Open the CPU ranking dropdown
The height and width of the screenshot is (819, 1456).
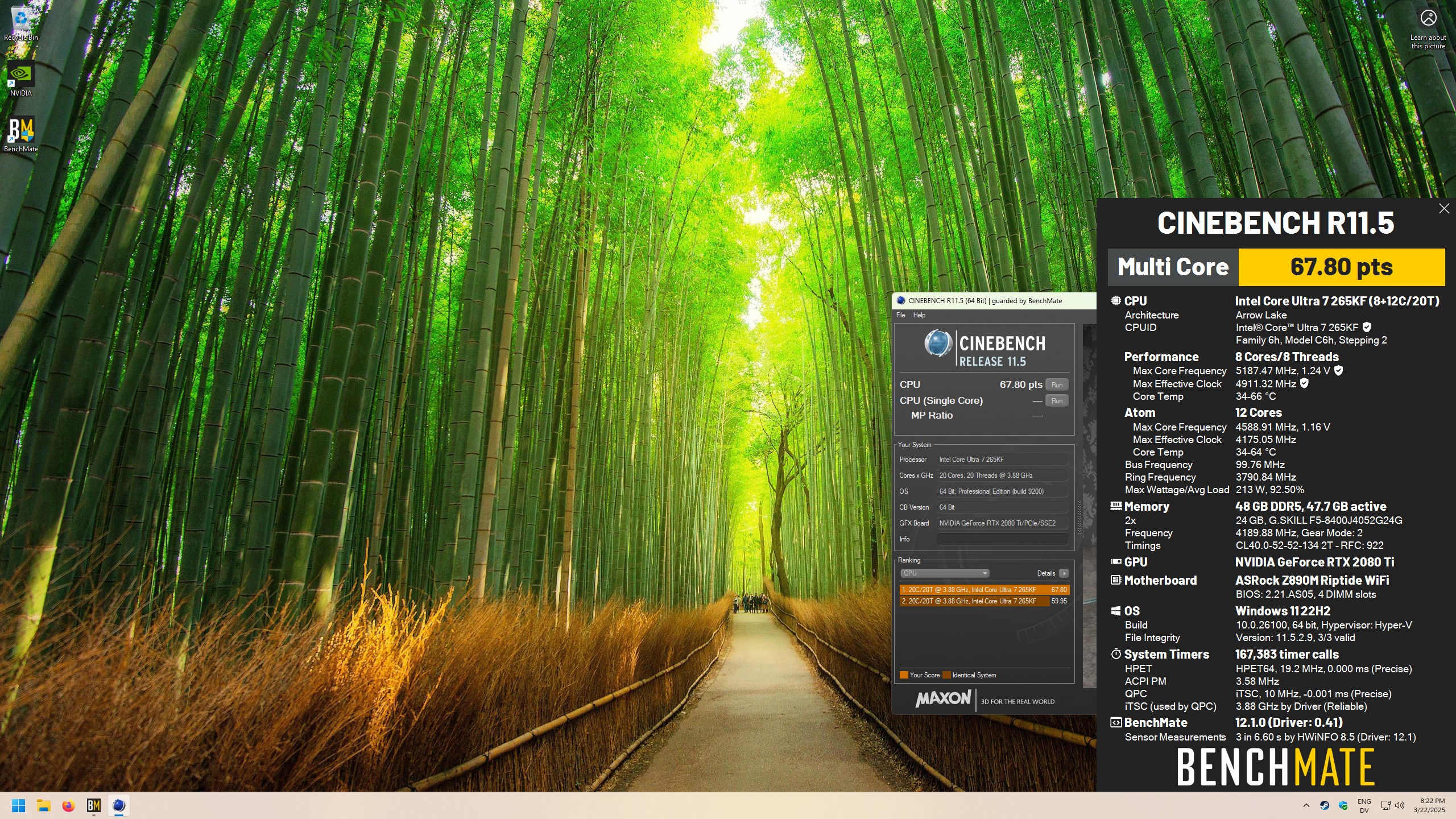pos(945,573)
